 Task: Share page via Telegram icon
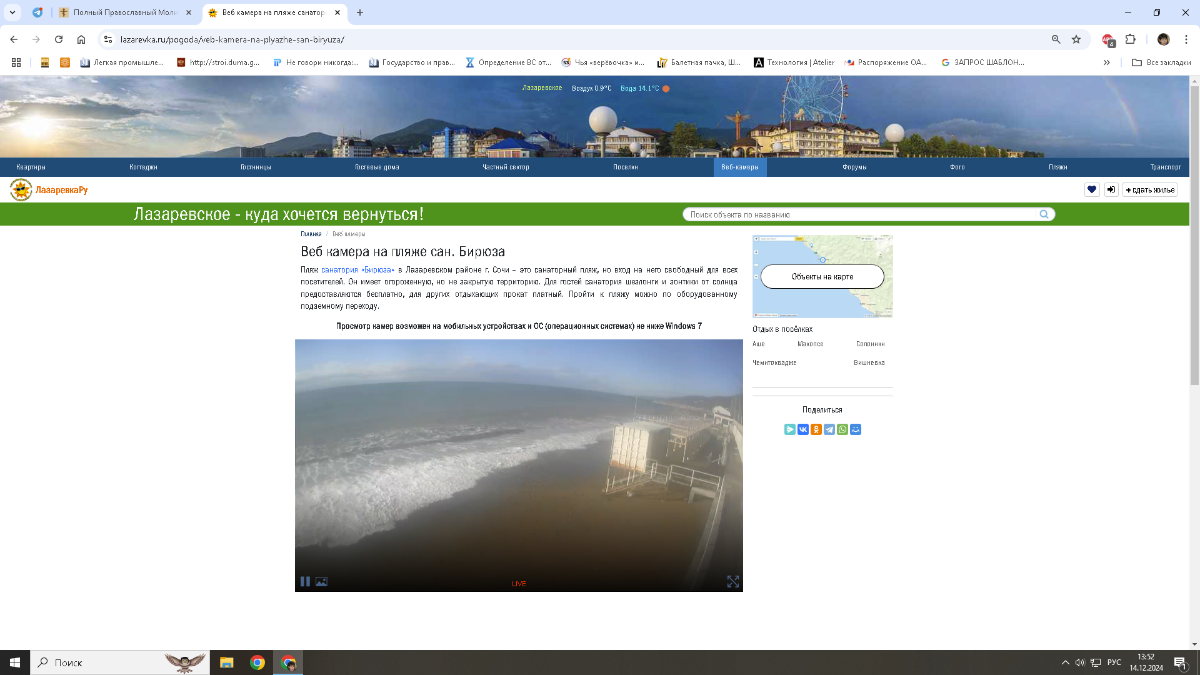pyautogui.click(x=829, y=429)
